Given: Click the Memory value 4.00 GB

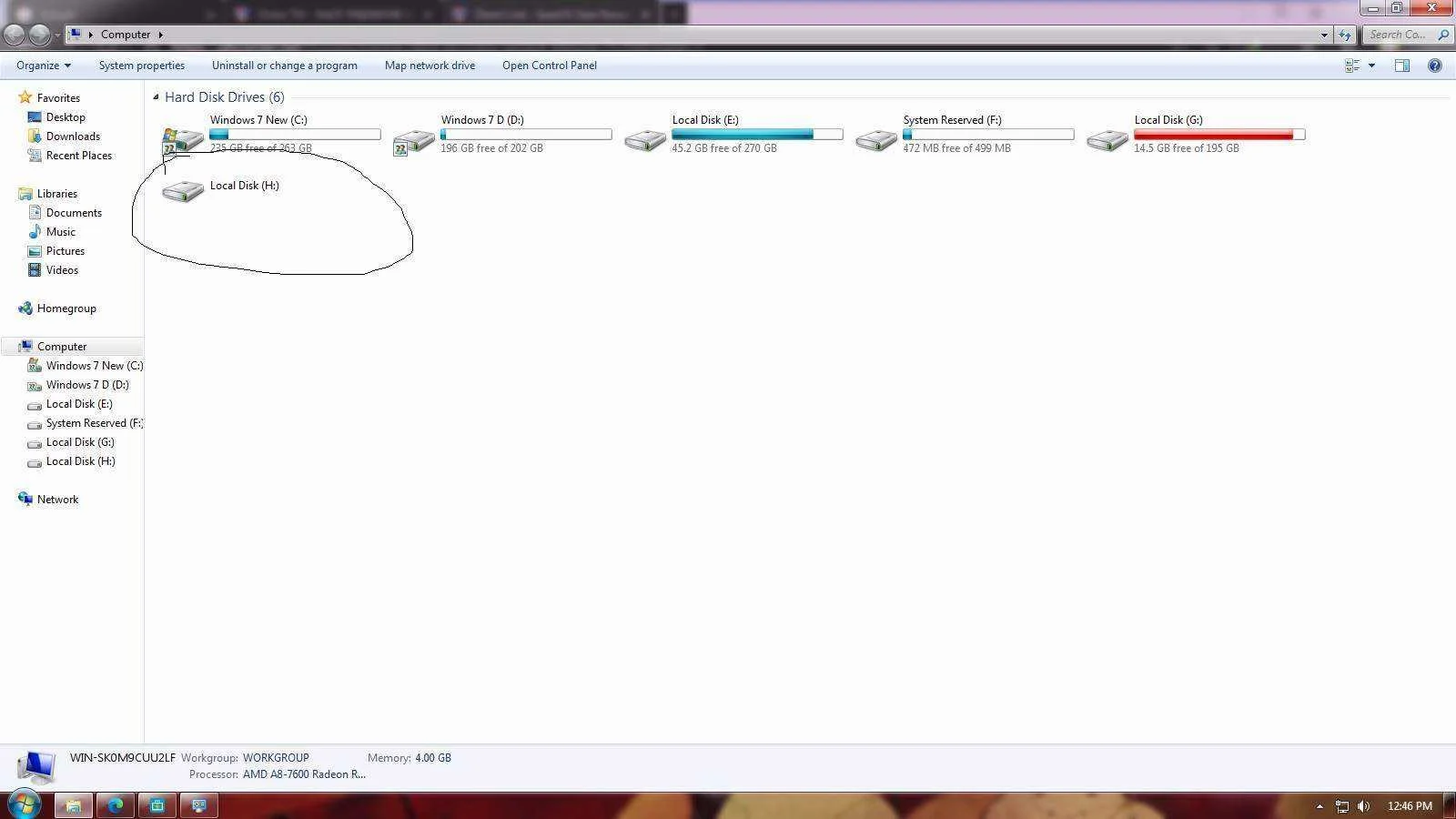Looking at the screenshot, I should (432, 758).
